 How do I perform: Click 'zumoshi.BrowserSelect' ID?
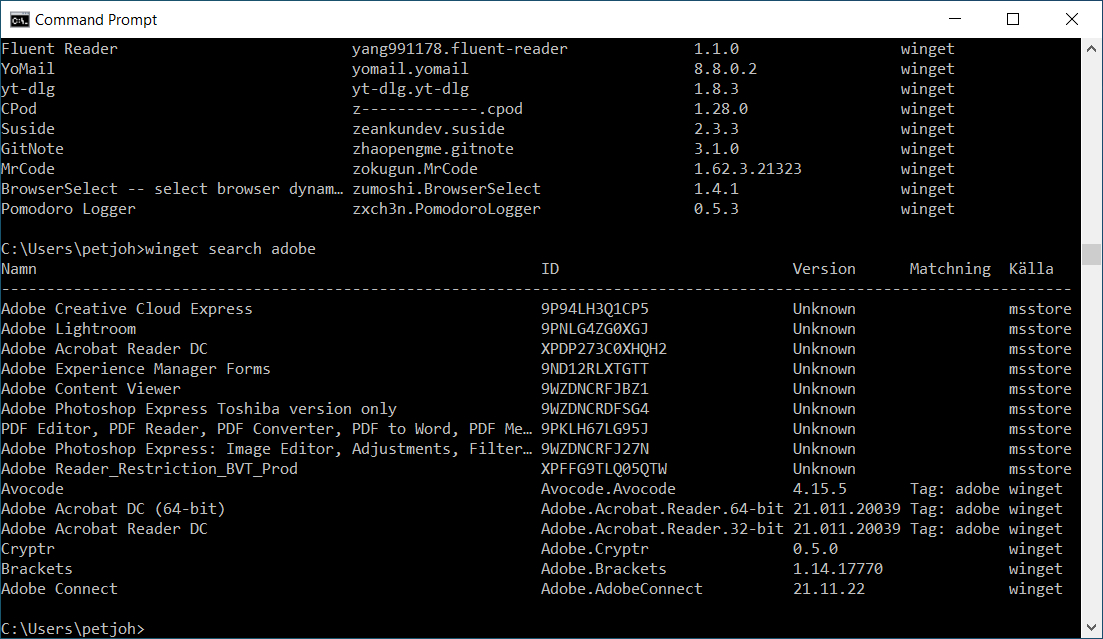(x=446, y=189)
